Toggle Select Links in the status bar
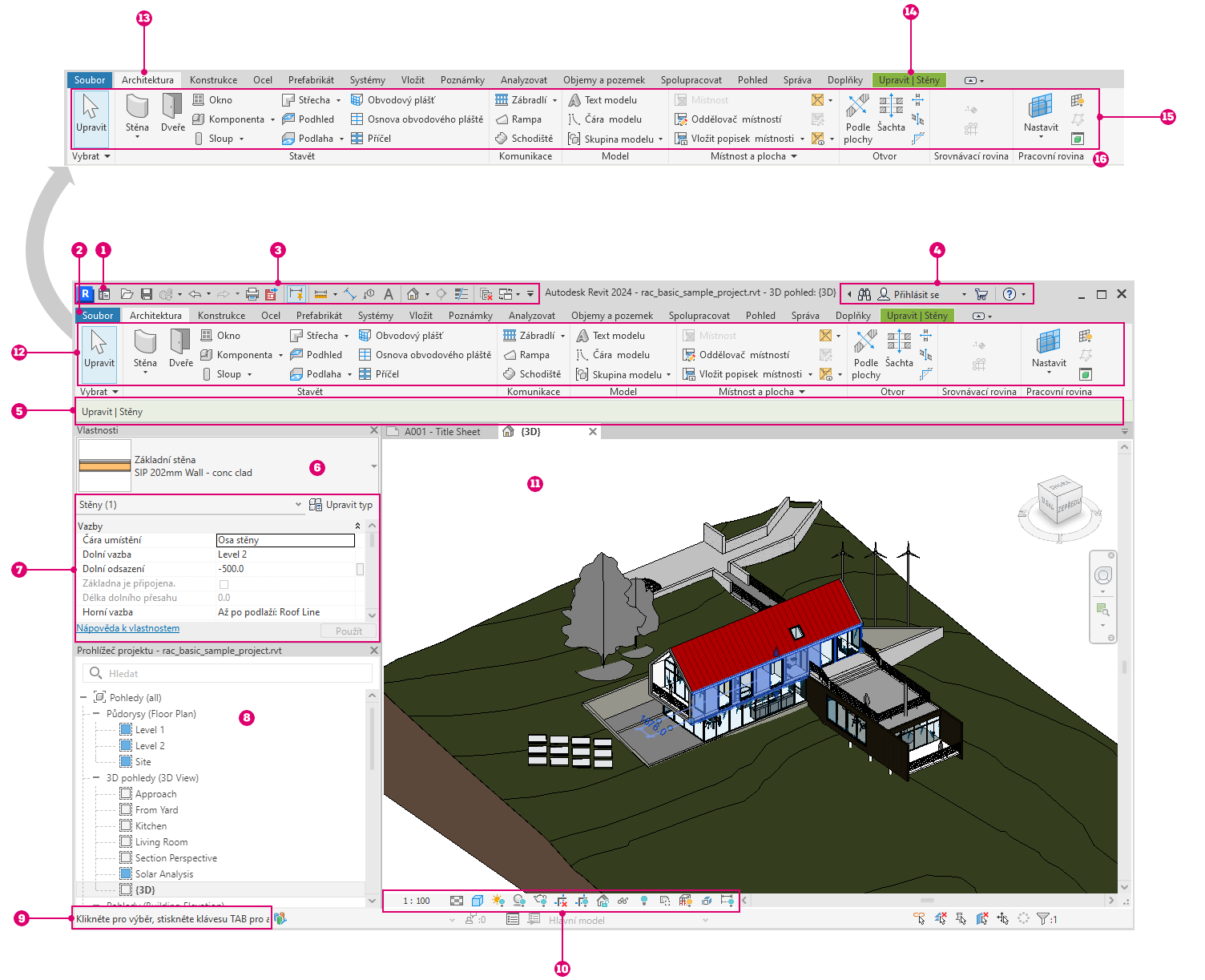 920,919
